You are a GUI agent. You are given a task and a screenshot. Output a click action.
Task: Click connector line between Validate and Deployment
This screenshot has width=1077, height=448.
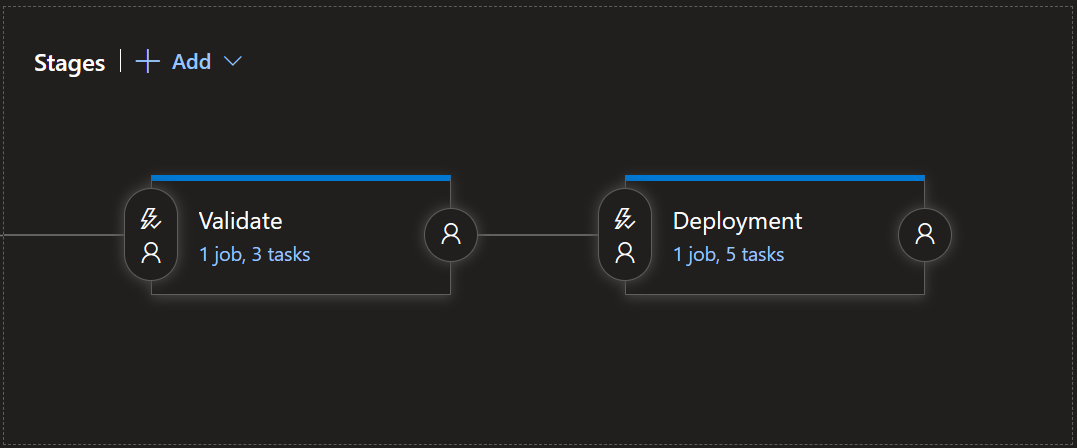pos(537,235)
